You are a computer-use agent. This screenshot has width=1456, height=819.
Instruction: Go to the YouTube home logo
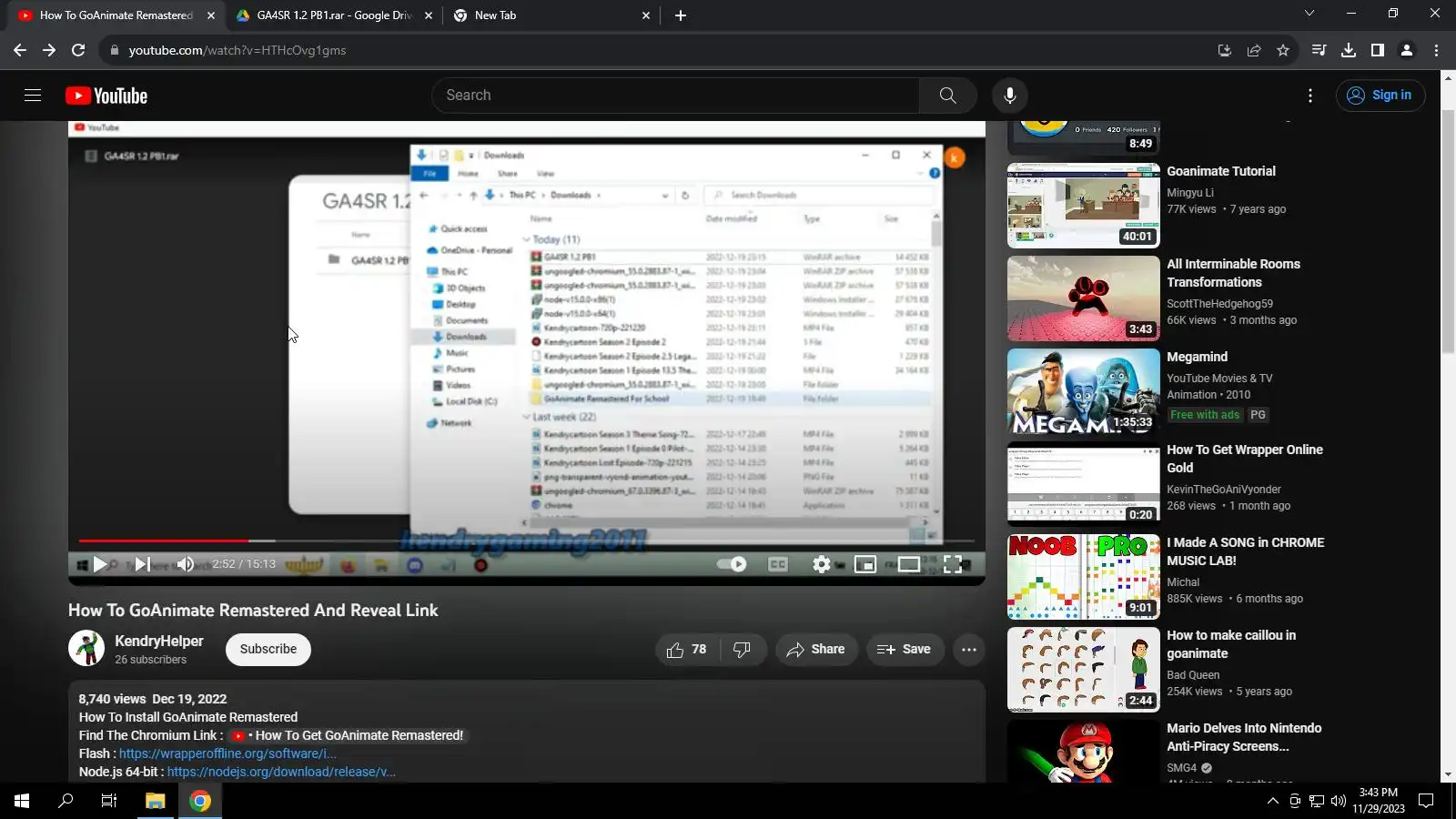click(x=106, y=96)
